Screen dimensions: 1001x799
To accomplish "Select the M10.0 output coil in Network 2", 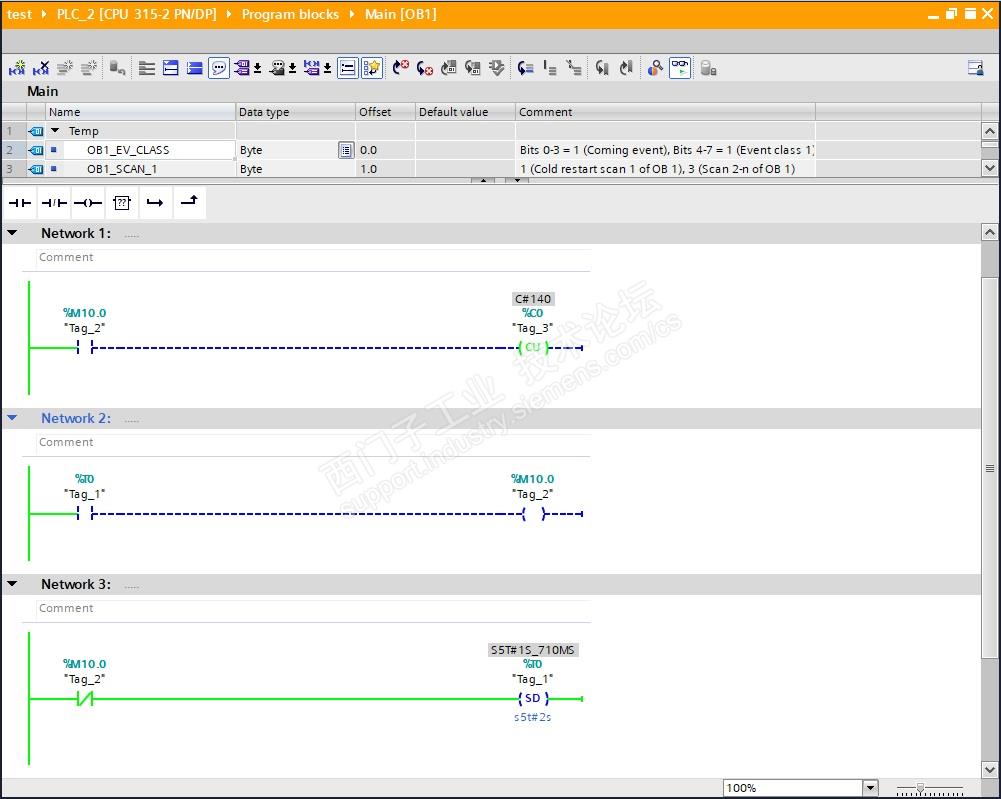I will tap(534, 514).
